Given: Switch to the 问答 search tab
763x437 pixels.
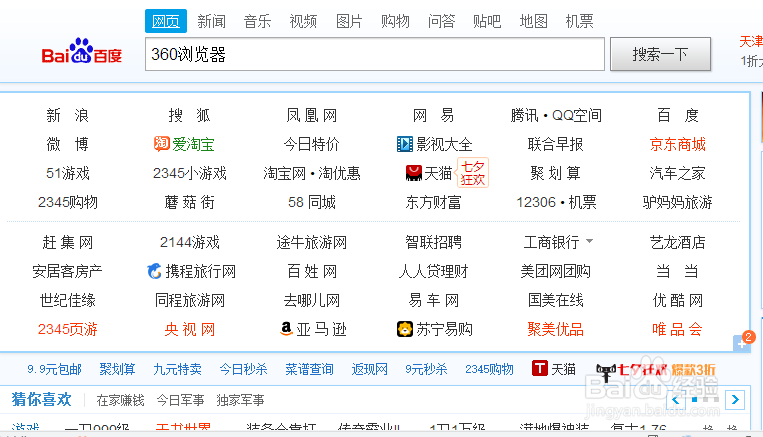Looking at the screenshot, I should [x=441, y=21].
